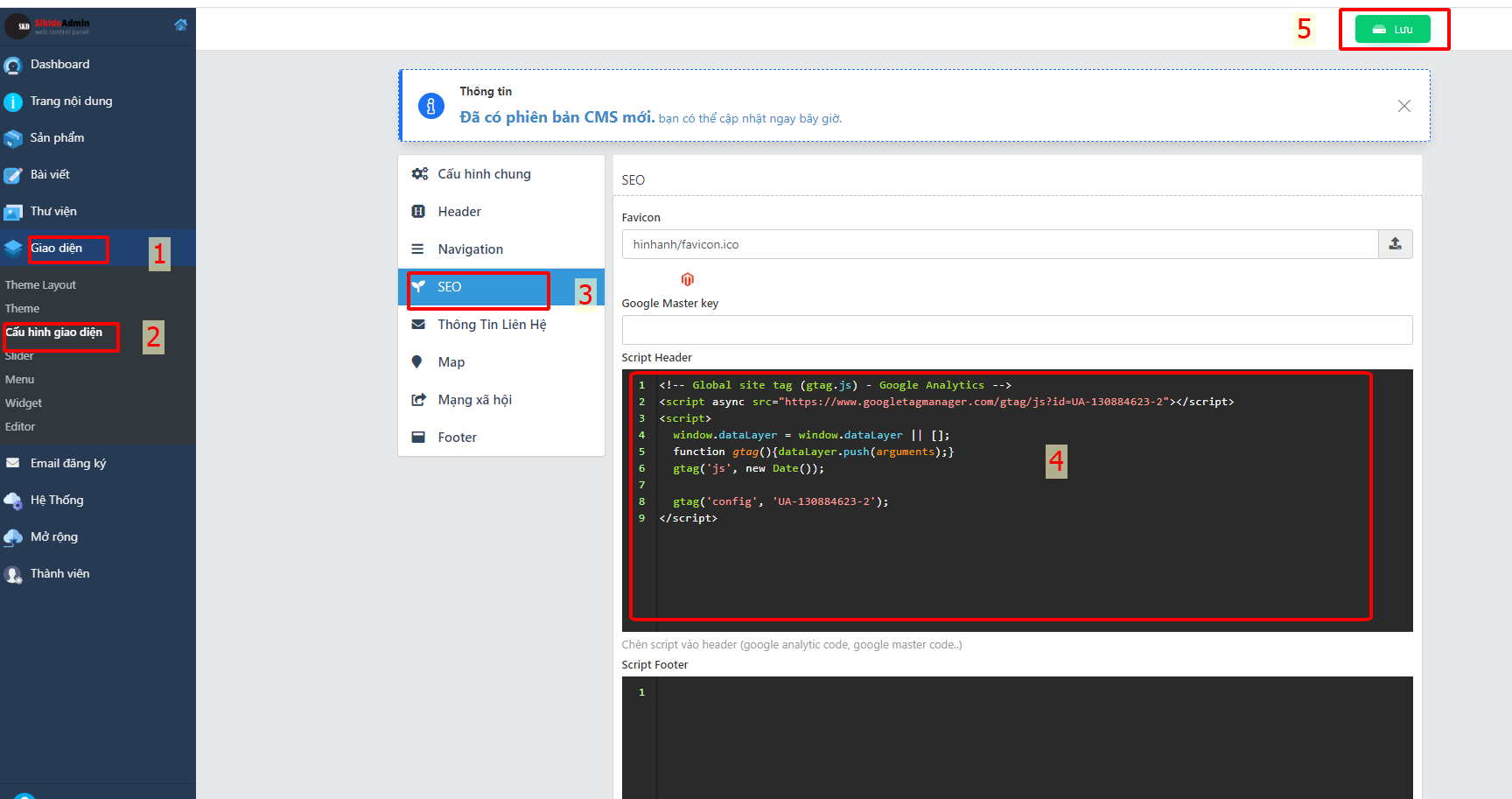Select the SEO settings tab
This screenshot has height=799, width=1512.
501,287
